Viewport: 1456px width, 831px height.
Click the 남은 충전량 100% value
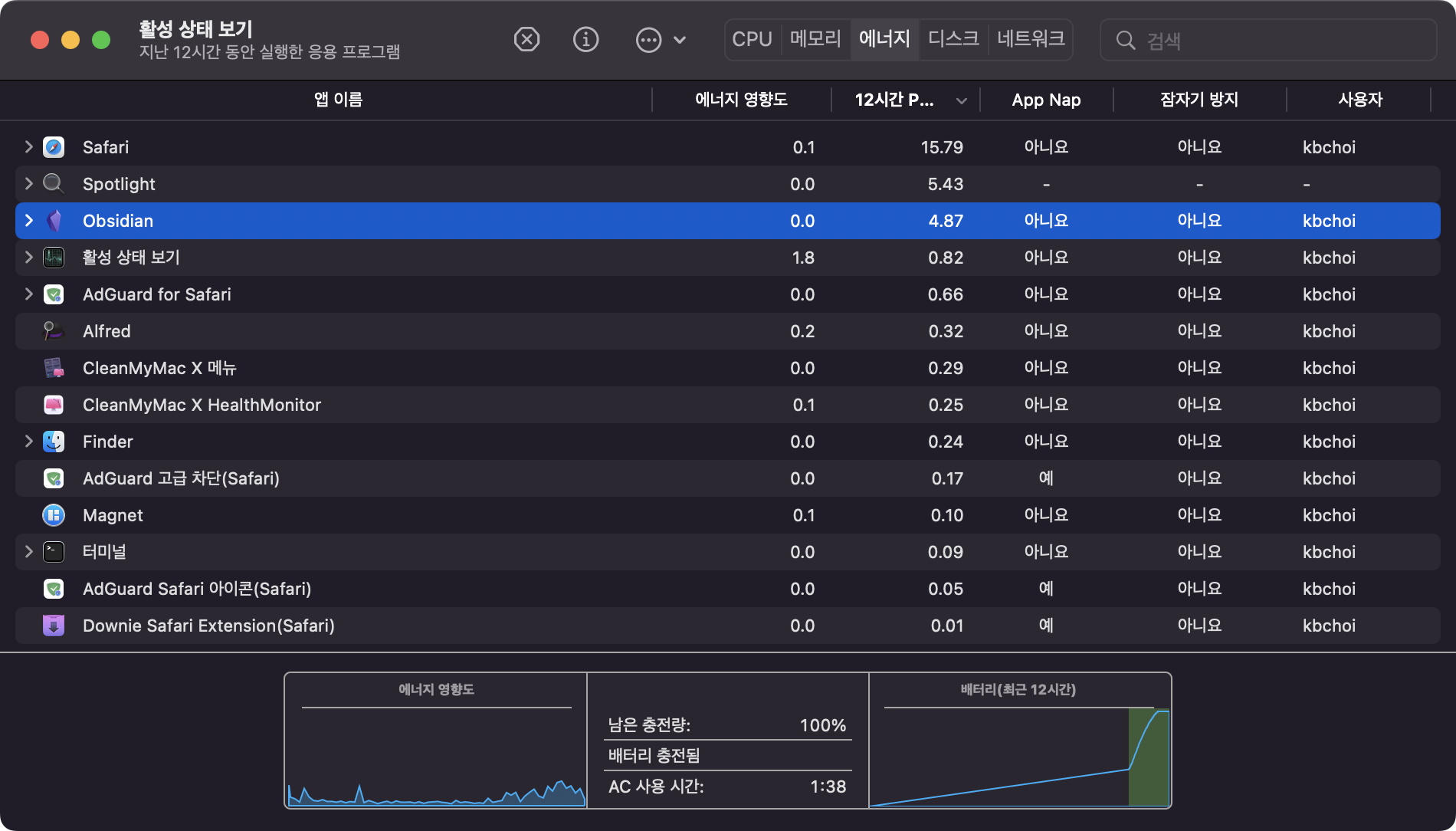coord(822,725)
